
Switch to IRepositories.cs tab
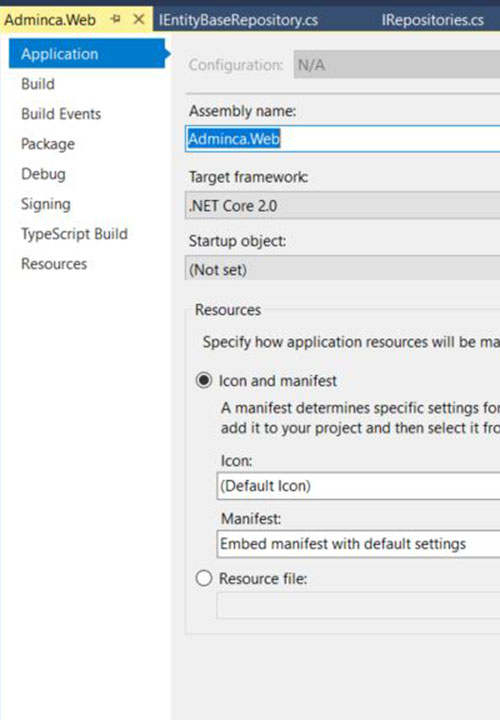click(x=432, y=20)
